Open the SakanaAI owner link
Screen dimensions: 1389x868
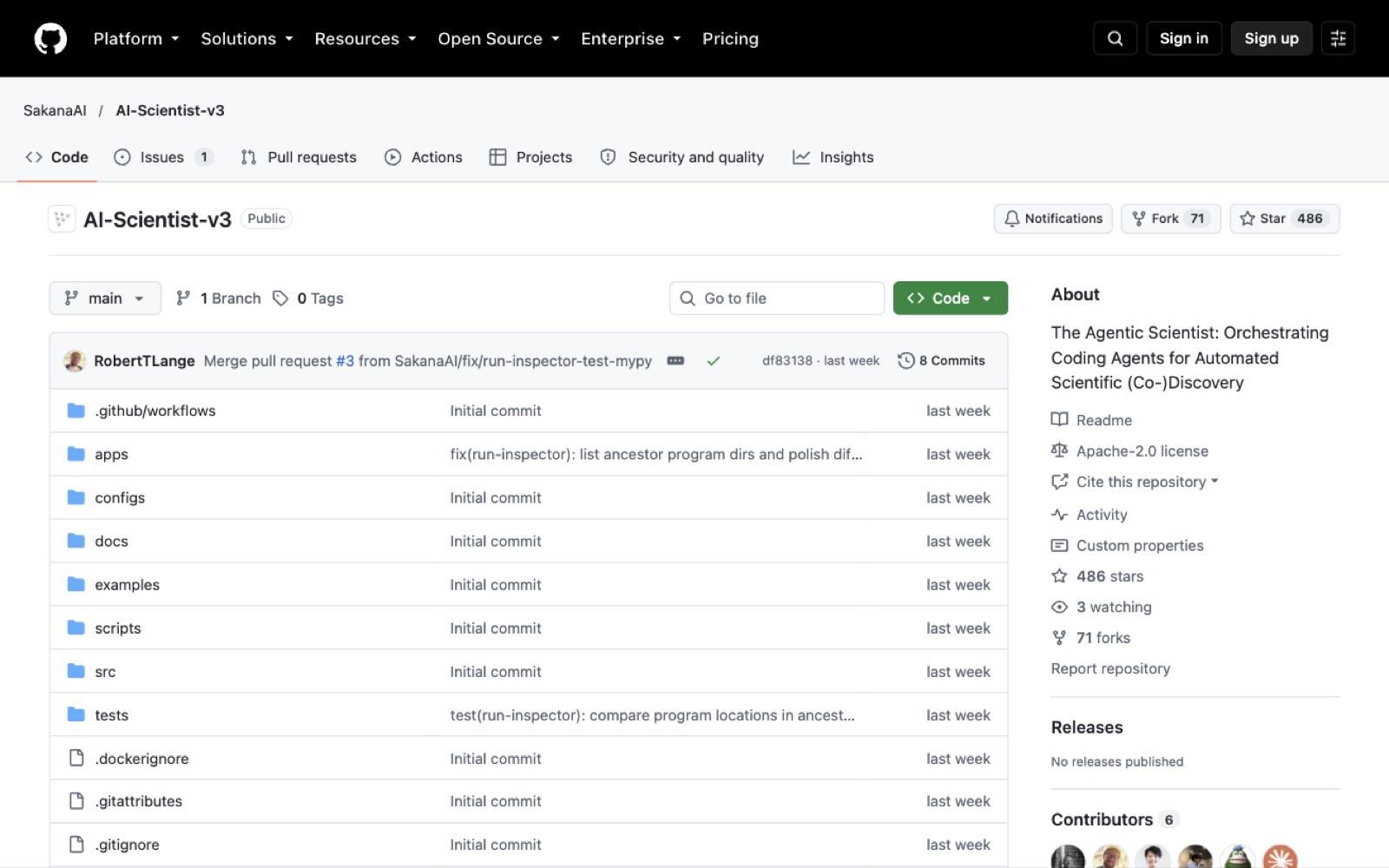pyautogui.click(x=55, y=110)
